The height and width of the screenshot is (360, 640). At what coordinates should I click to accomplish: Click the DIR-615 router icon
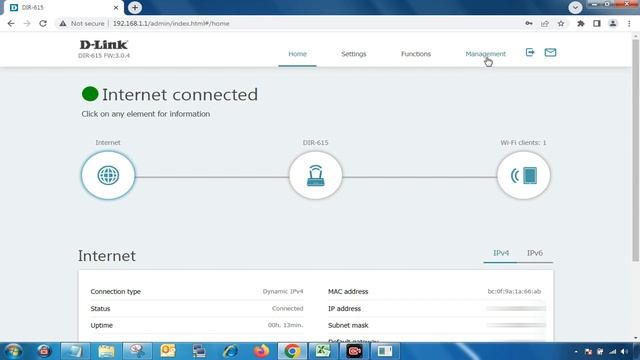316,176
